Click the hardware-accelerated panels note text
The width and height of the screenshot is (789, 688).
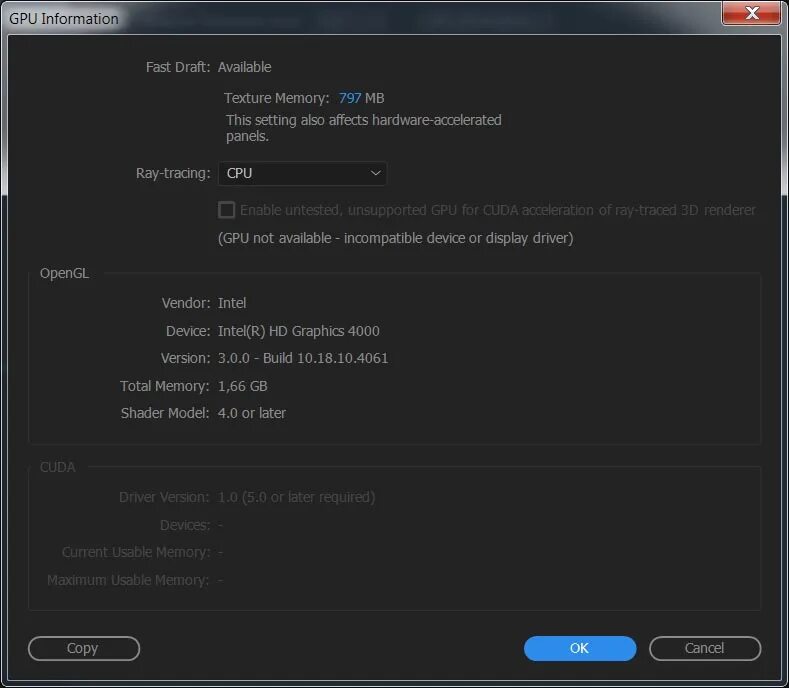click(x=363, y=128)
